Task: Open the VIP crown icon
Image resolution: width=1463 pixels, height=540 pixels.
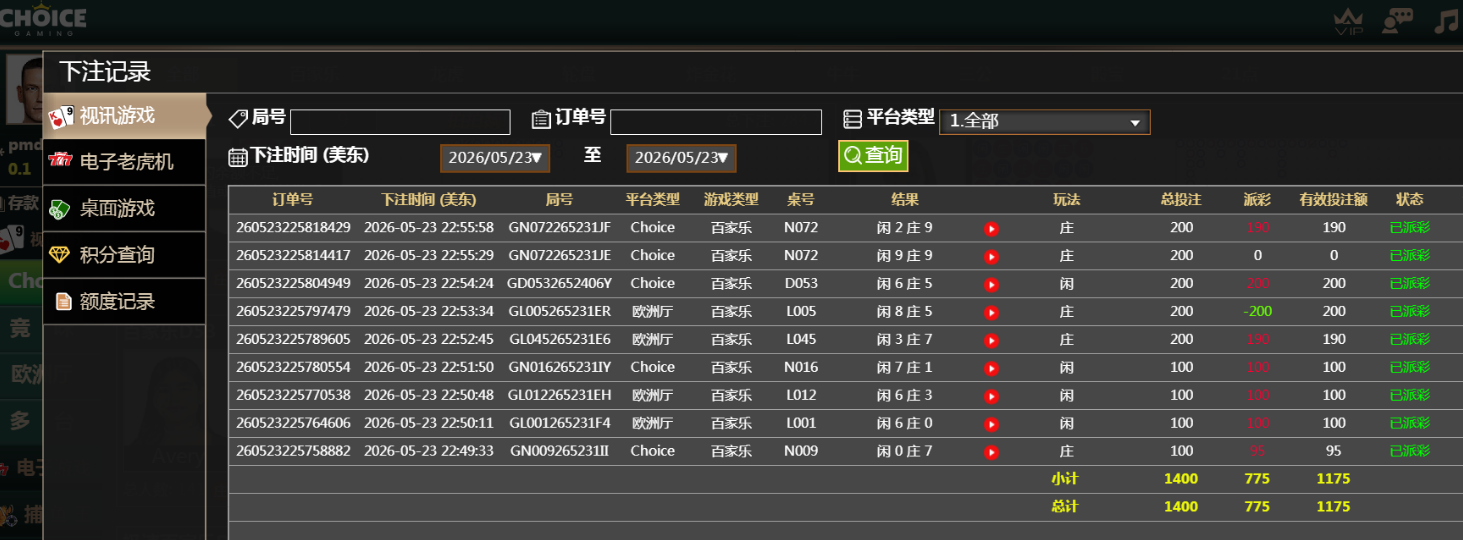Action: (1348, 21)
